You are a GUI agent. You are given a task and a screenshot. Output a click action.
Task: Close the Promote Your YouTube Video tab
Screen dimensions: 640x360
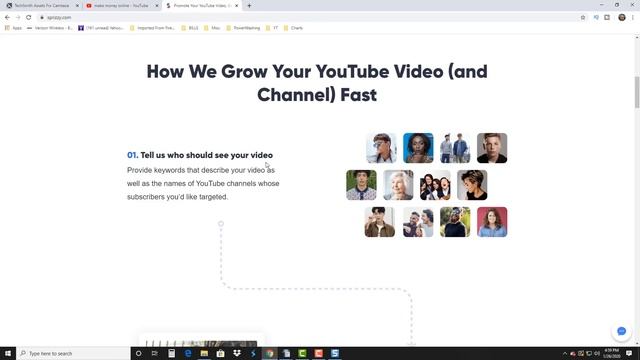[236, 6]
